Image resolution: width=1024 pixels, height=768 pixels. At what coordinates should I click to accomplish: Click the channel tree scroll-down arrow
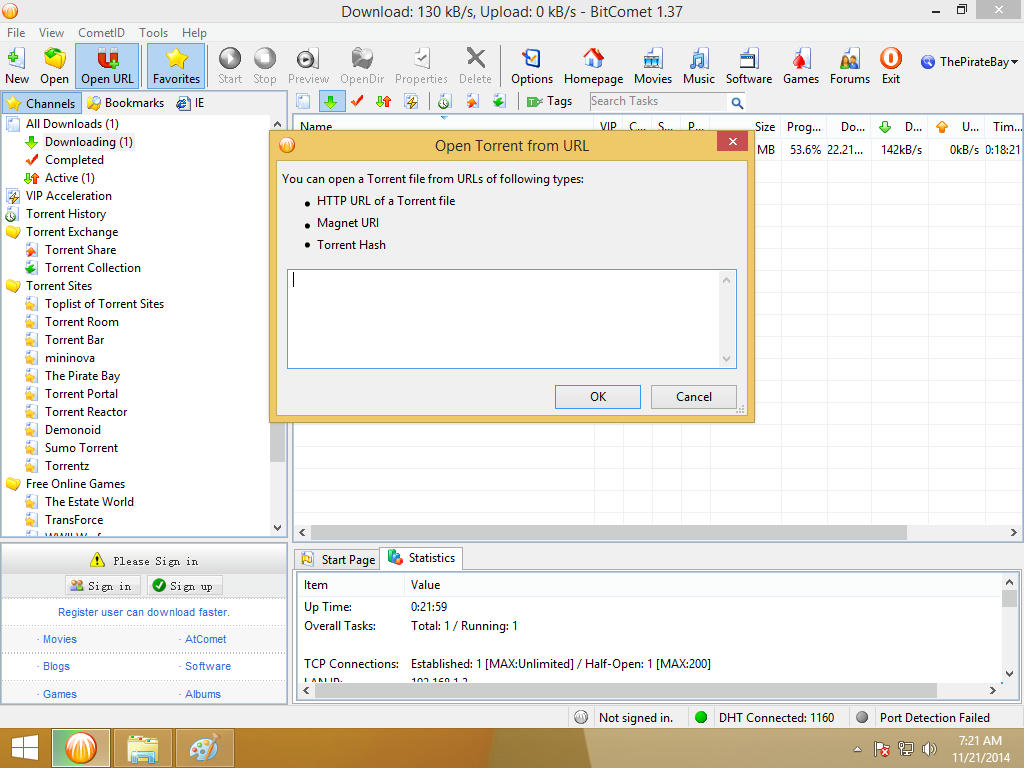coord(278,528)
